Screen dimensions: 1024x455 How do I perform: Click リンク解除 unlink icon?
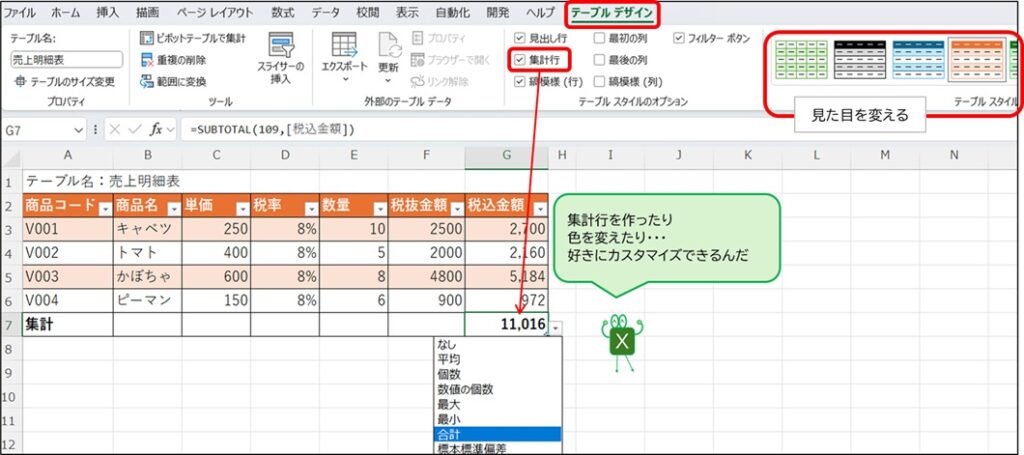pyautogui.click(x=417, y=82)
